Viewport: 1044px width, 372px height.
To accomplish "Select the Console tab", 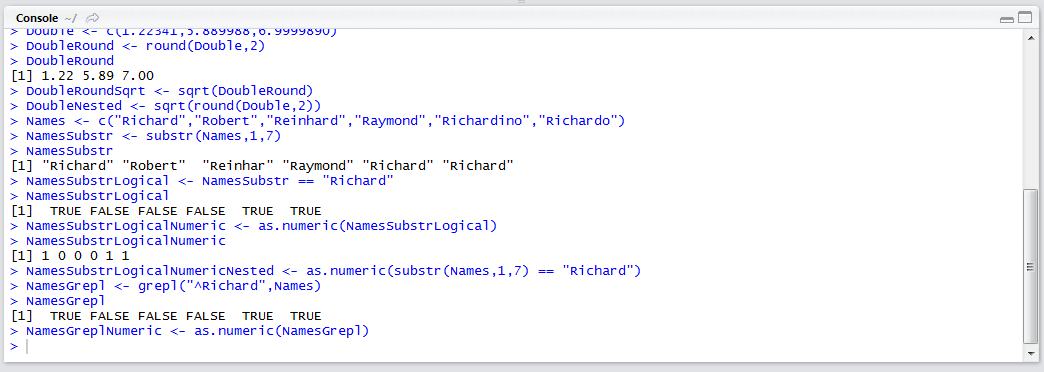I will pos(37,18).
